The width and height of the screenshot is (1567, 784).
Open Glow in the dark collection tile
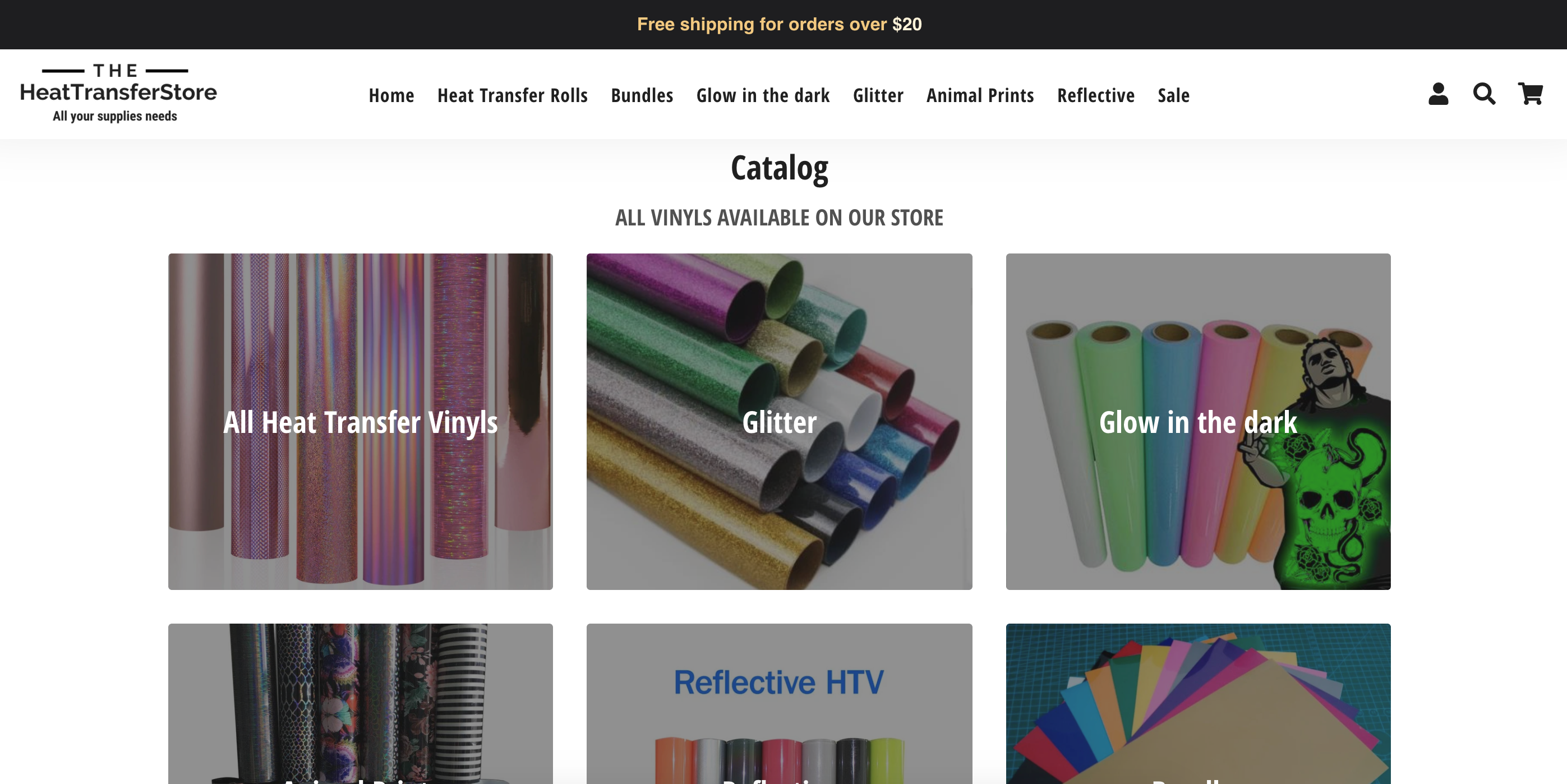(1198, 422)
